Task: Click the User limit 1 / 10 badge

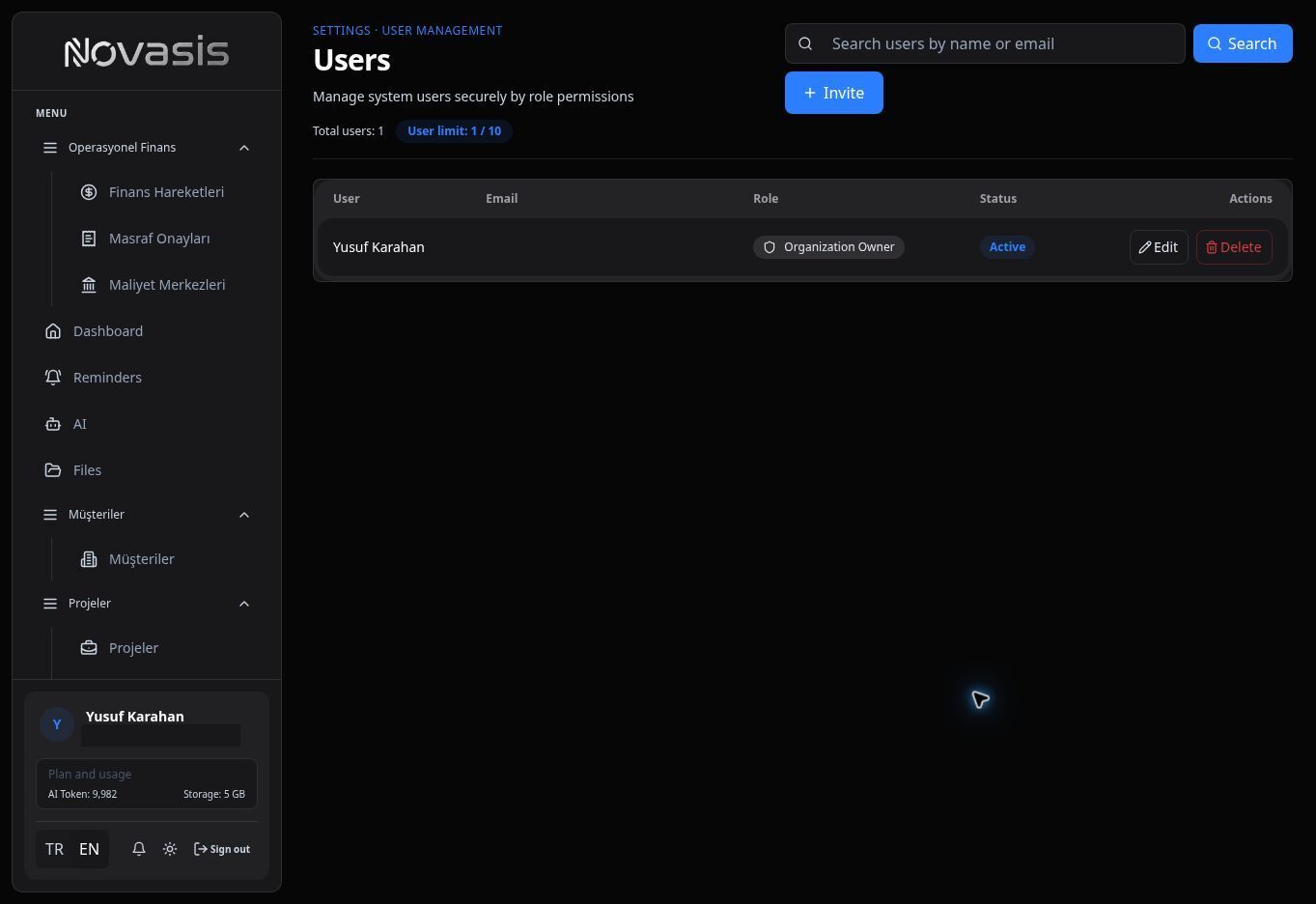Action: 454,131
